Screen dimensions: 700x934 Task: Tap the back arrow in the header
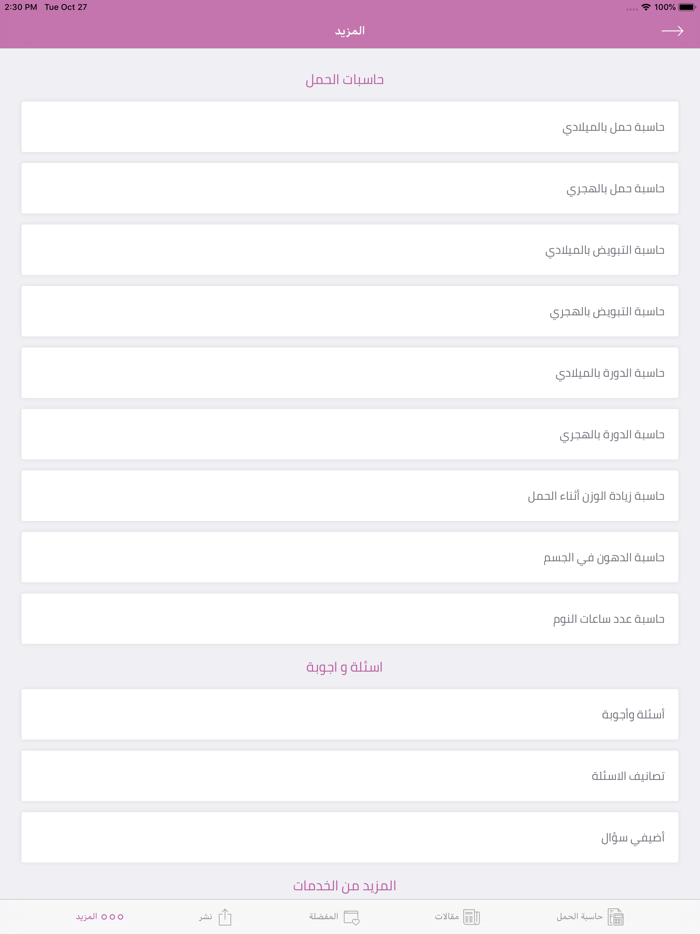(x=674, y=30)
